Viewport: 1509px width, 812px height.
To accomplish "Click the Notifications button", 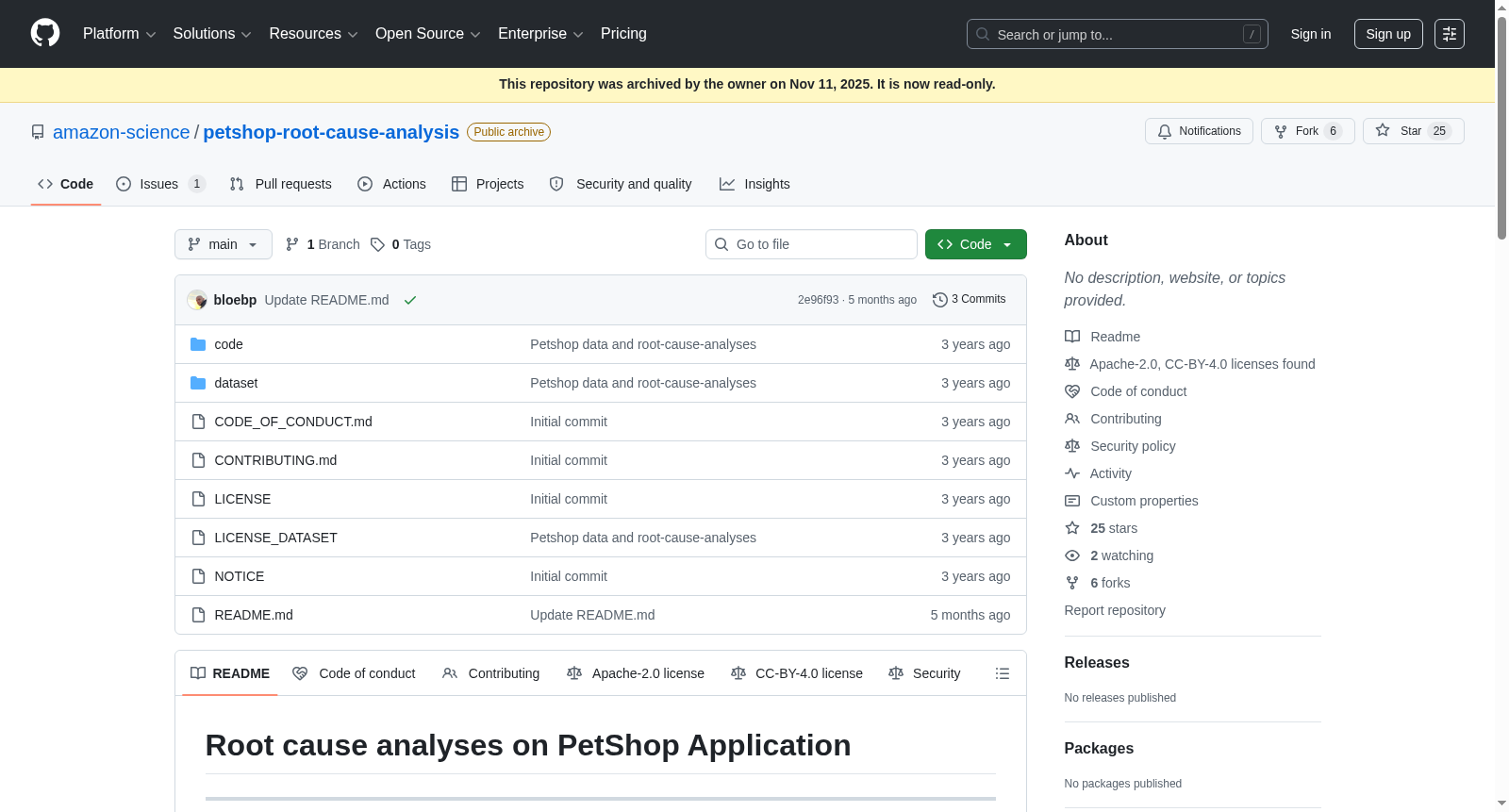I will point(1199,131).
